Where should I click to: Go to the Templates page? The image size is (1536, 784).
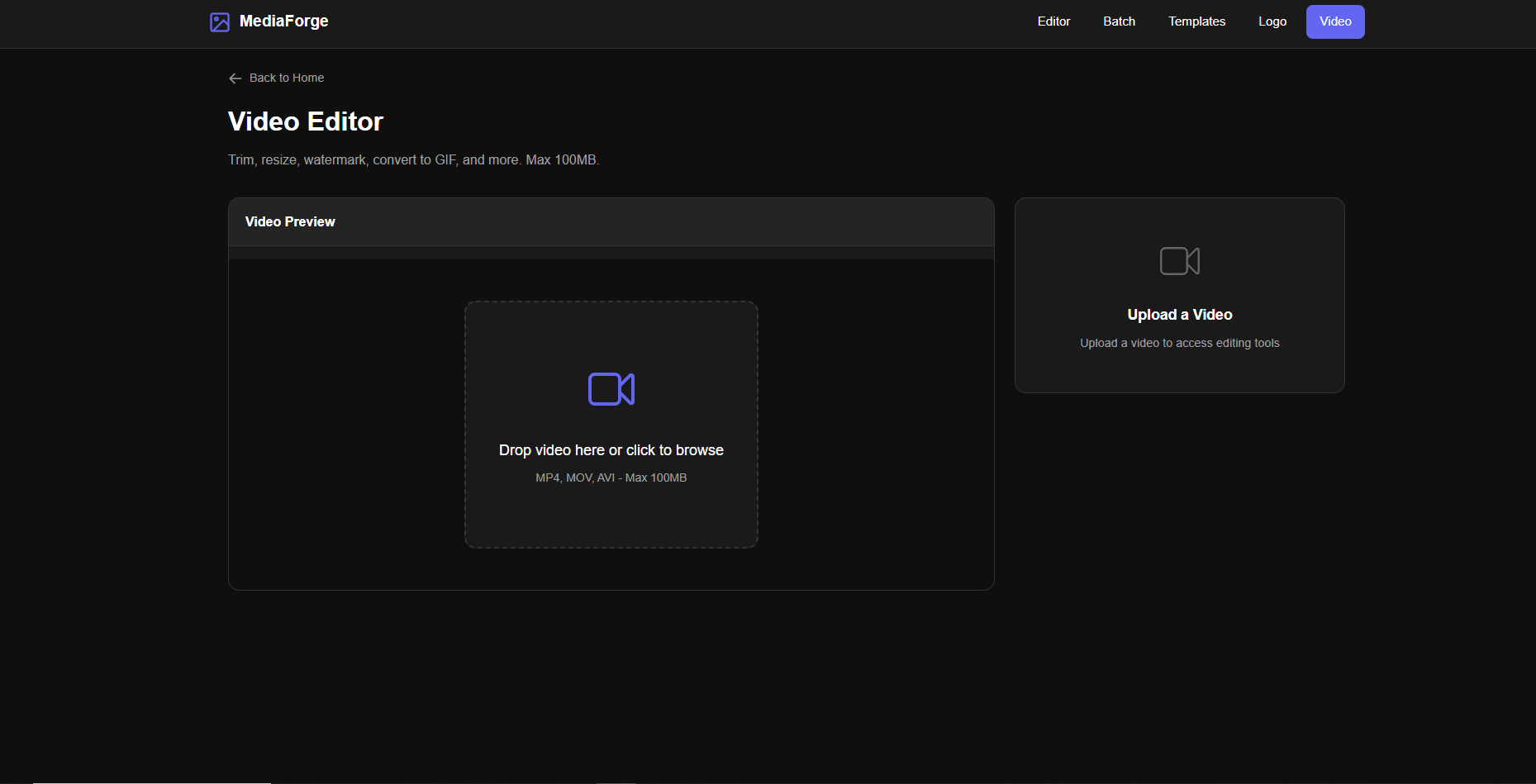click(x=1196, y=21)
